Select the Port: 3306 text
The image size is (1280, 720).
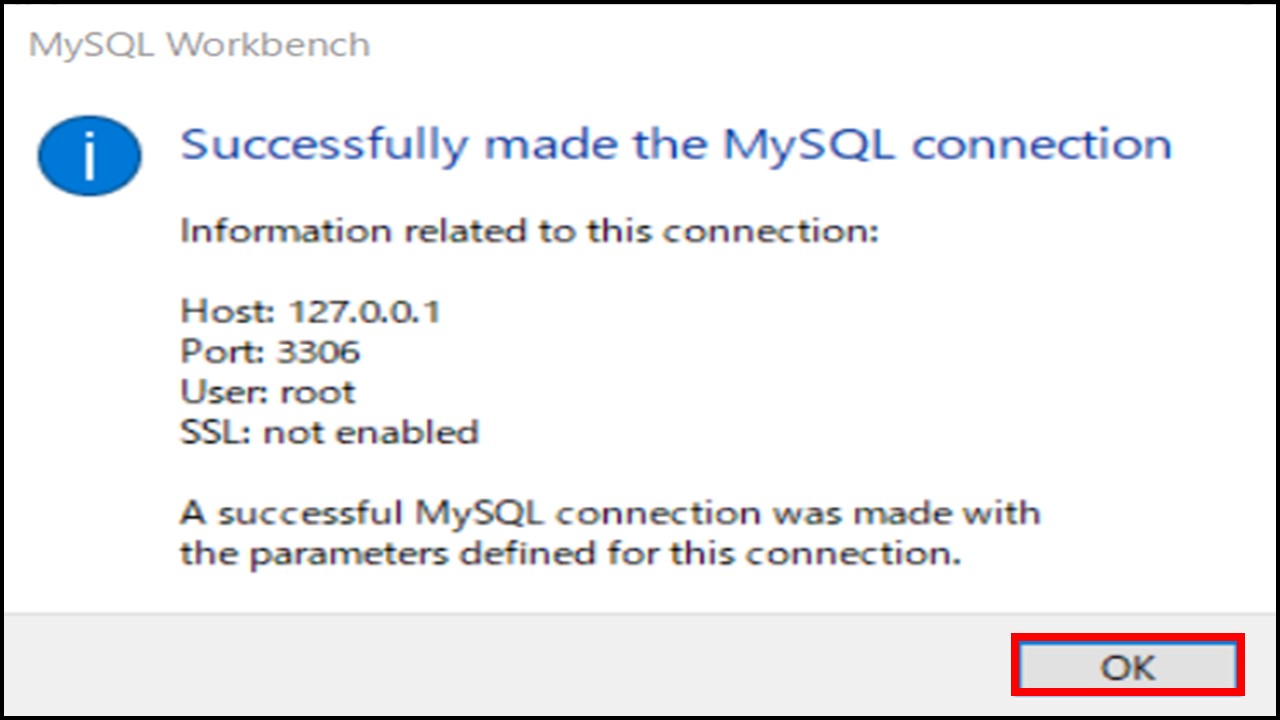click(x=270, y=351)
